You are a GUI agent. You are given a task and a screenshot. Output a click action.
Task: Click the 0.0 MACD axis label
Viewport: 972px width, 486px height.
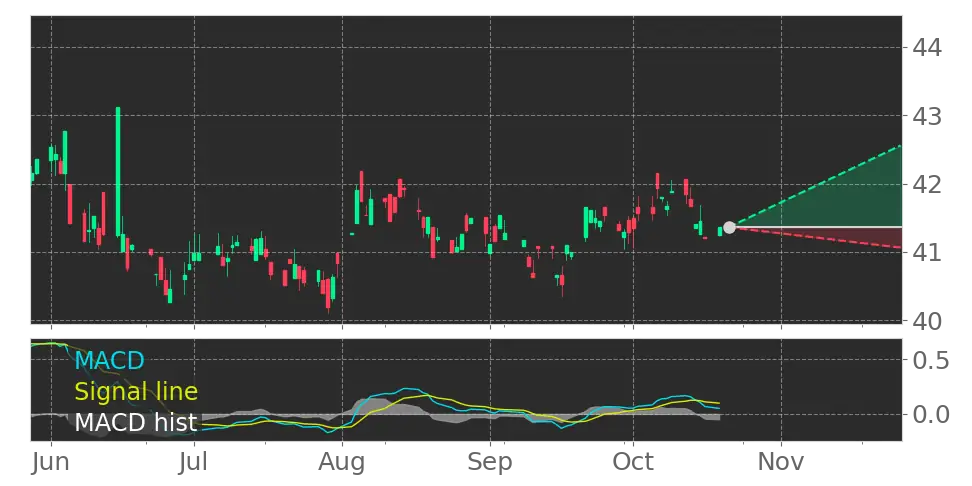point(931,414)
